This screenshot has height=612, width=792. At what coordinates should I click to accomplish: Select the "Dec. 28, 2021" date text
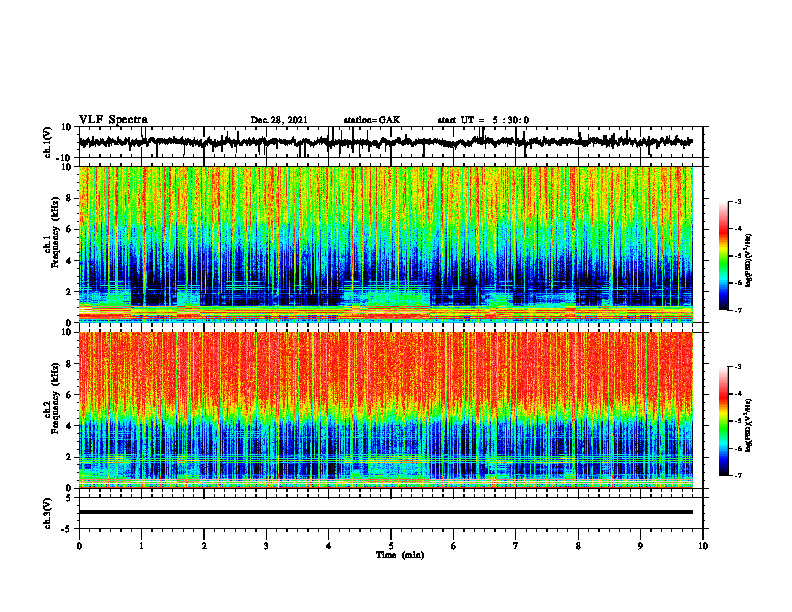[x=279, y=120]
